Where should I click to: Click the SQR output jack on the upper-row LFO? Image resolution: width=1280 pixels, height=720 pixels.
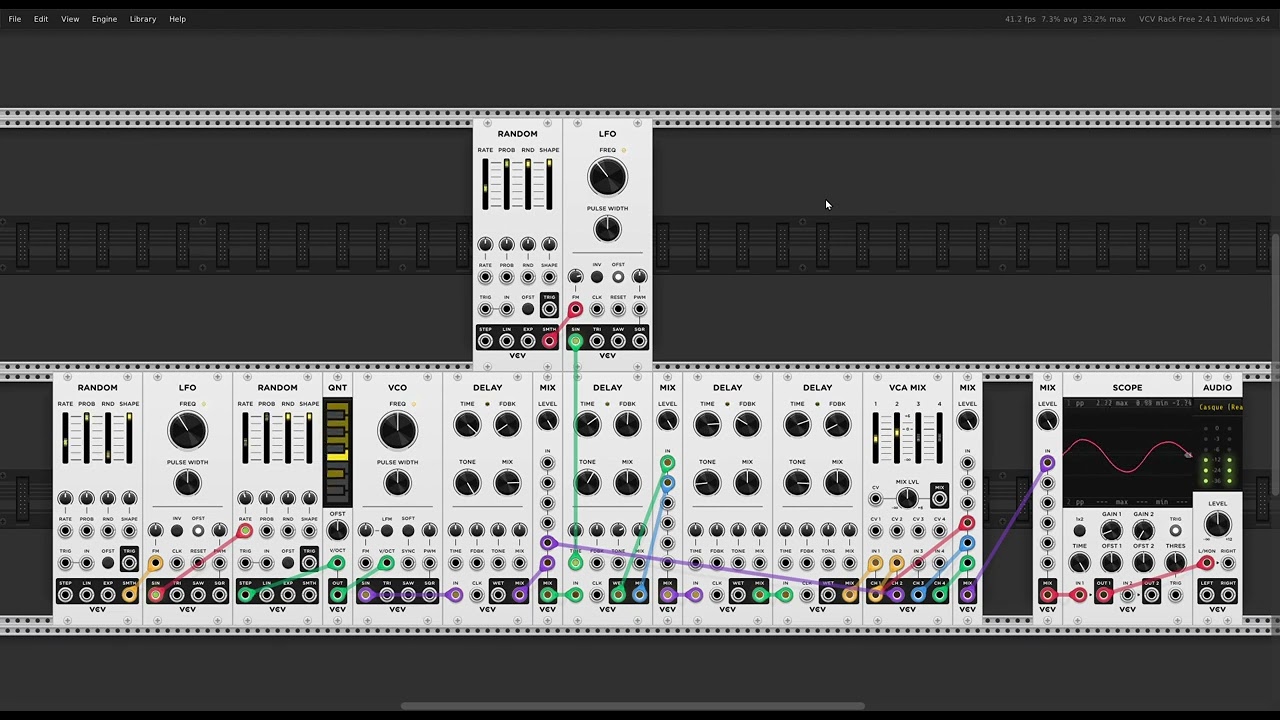coord(639,341)
